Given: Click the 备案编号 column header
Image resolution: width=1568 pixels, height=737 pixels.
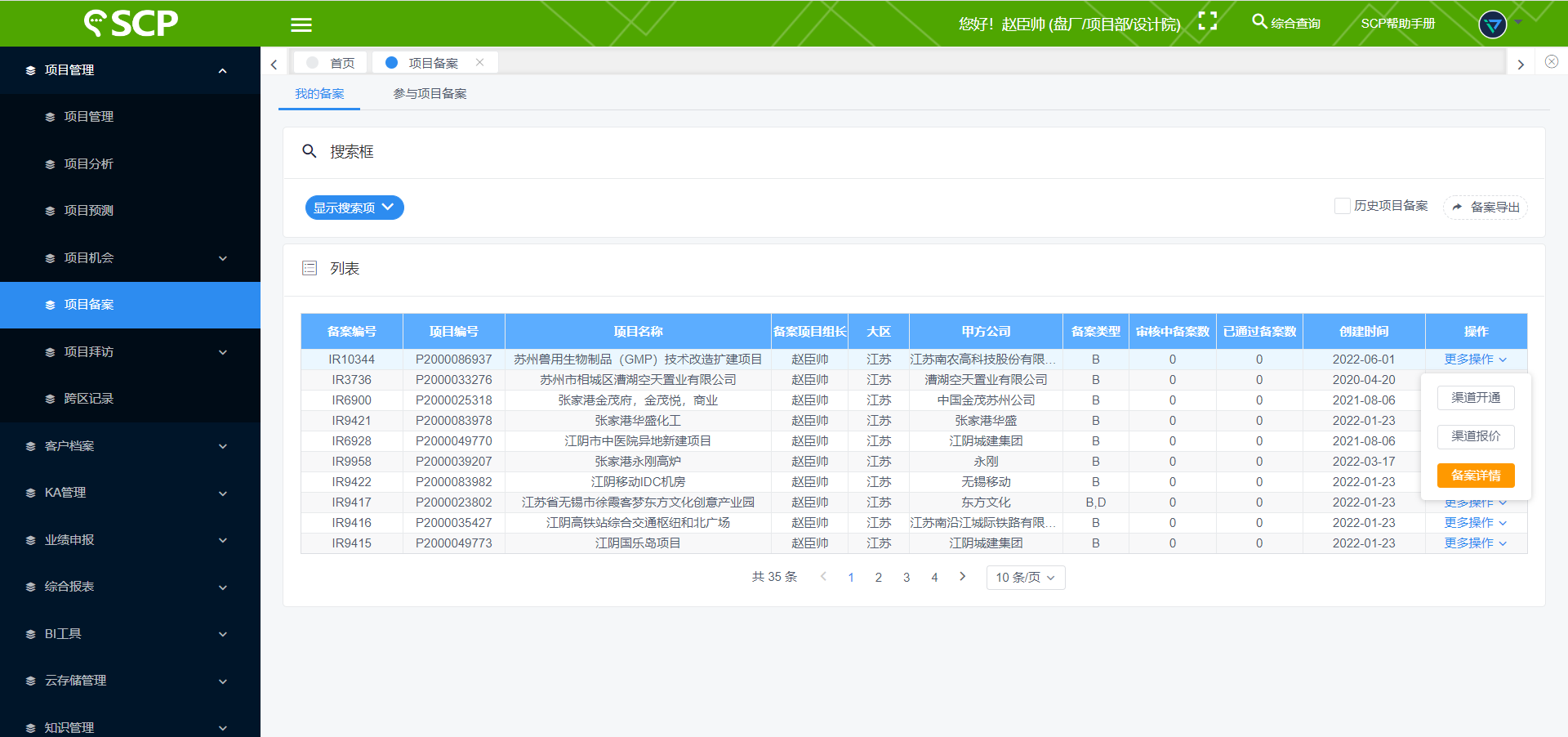Looking at the screenshot, I should [x=352, y=332].
